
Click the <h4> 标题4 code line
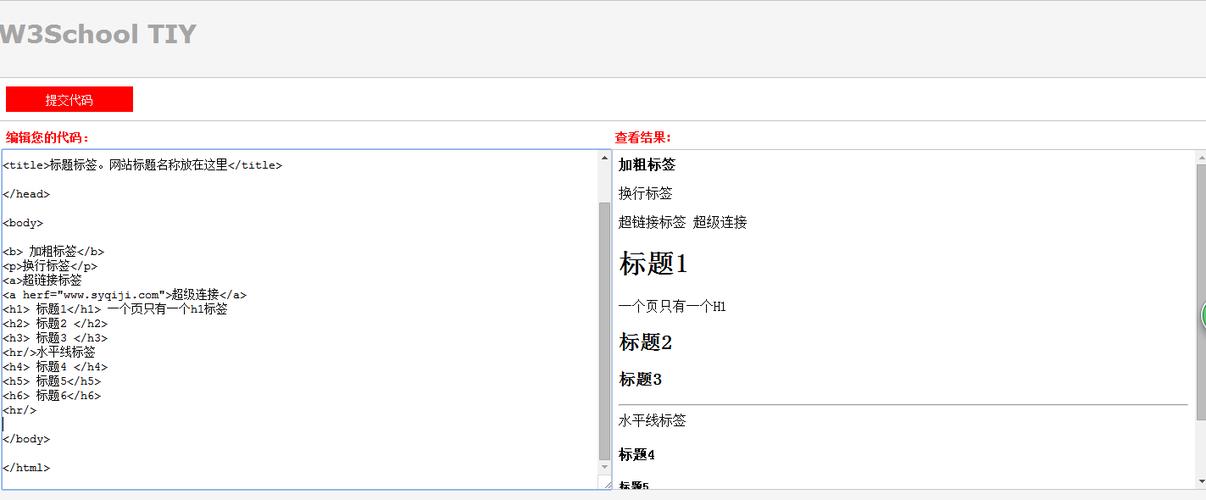tap(55, 367)
